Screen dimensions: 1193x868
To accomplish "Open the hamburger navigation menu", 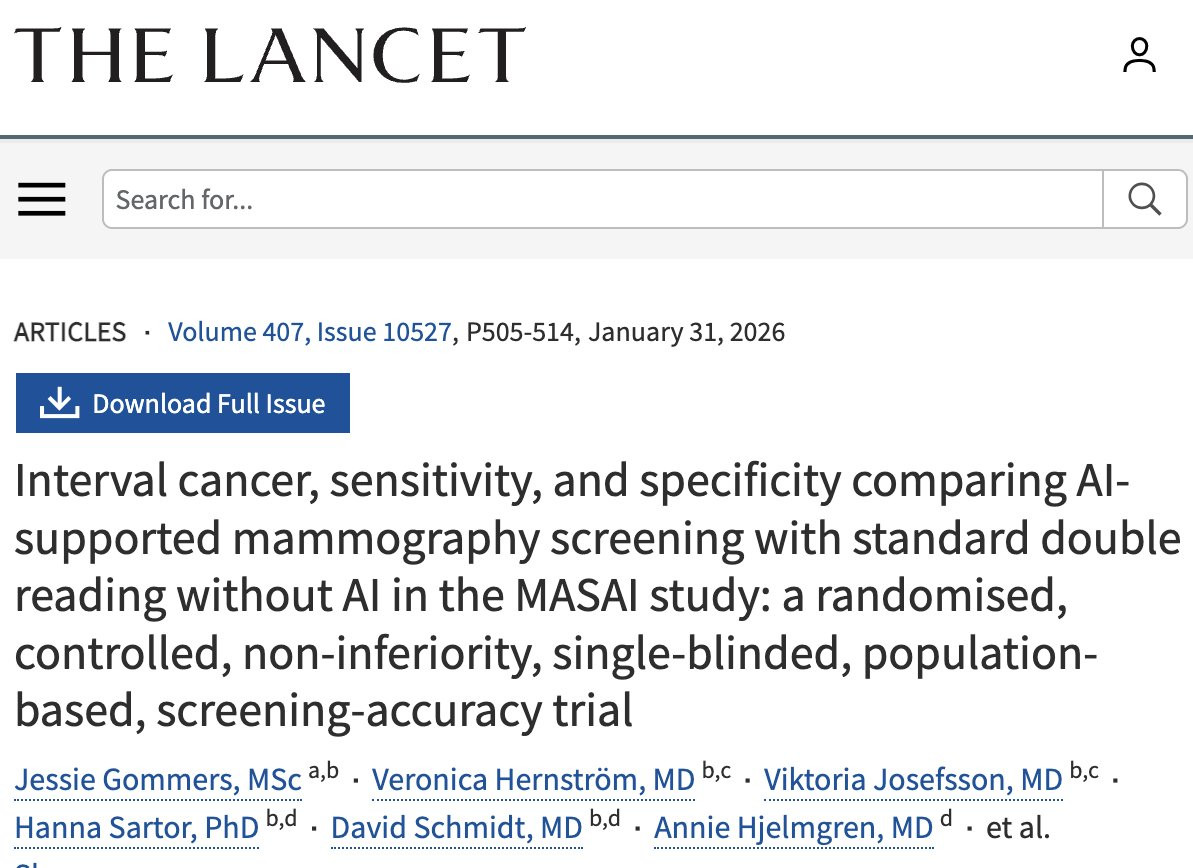I will [42, 199].
